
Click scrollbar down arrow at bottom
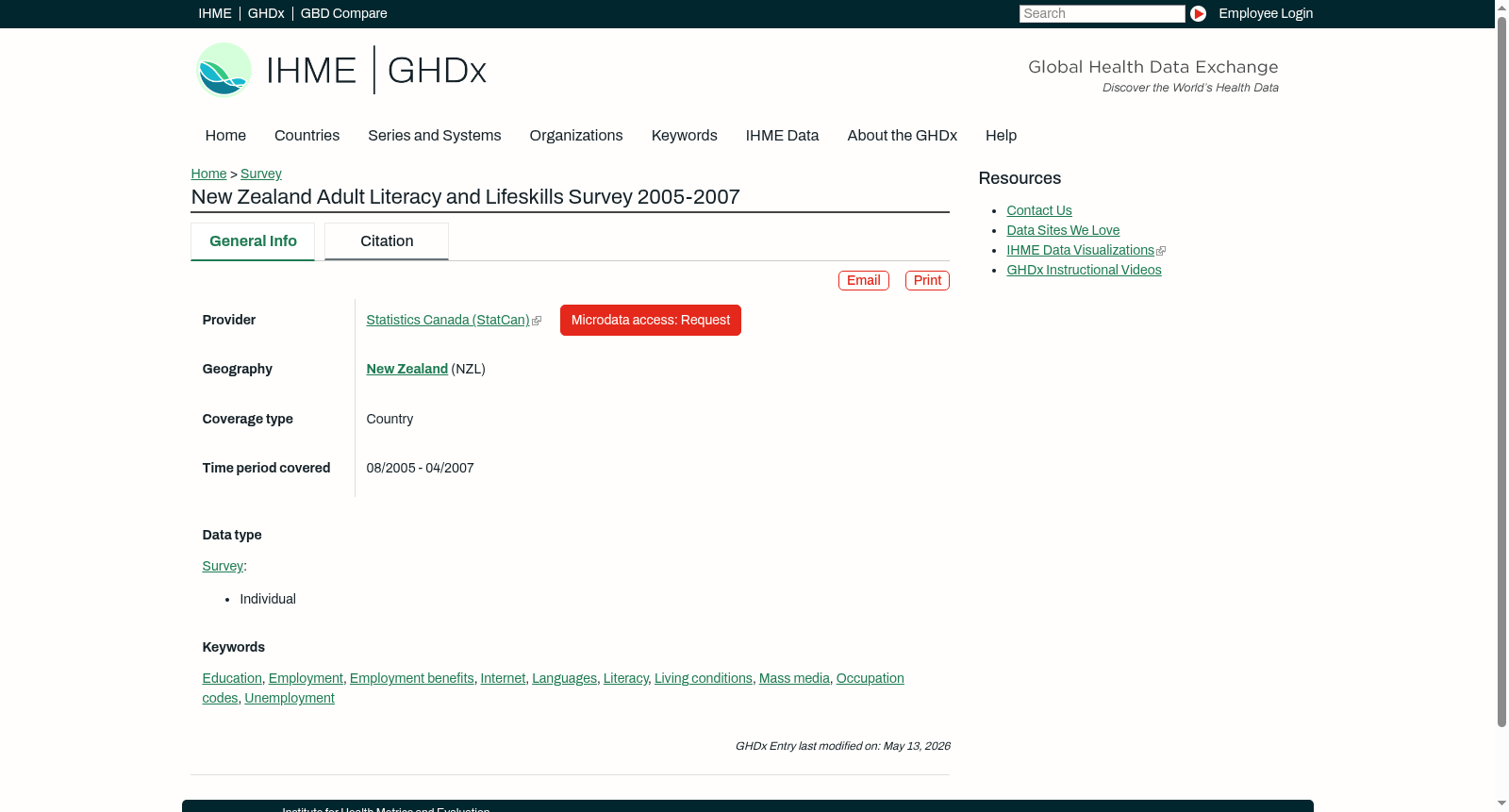tap(1501, 804)
